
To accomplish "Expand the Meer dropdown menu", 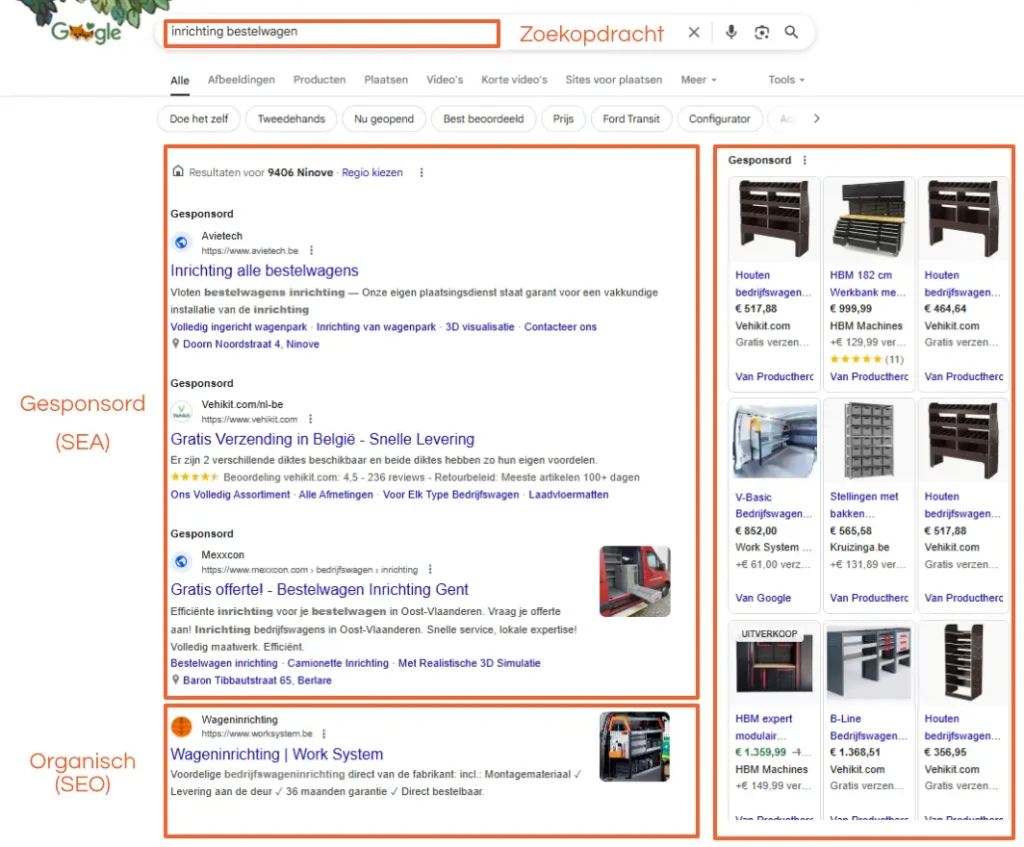I will pos(698,80).
